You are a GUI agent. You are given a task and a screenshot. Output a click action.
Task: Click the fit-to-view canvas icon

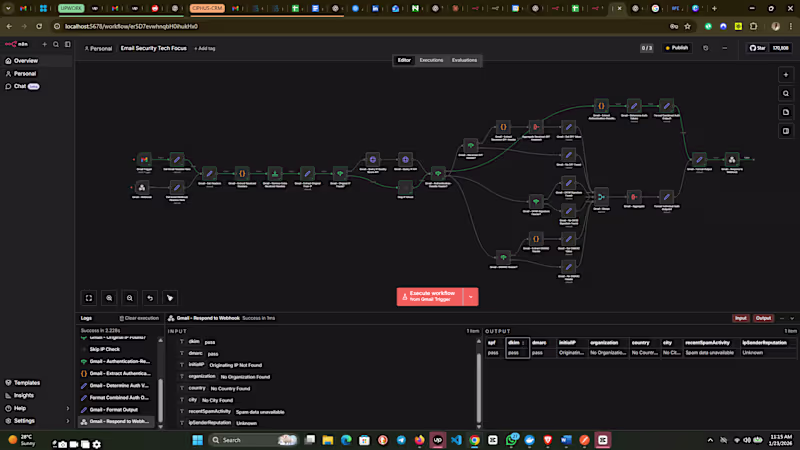point(89,298)
